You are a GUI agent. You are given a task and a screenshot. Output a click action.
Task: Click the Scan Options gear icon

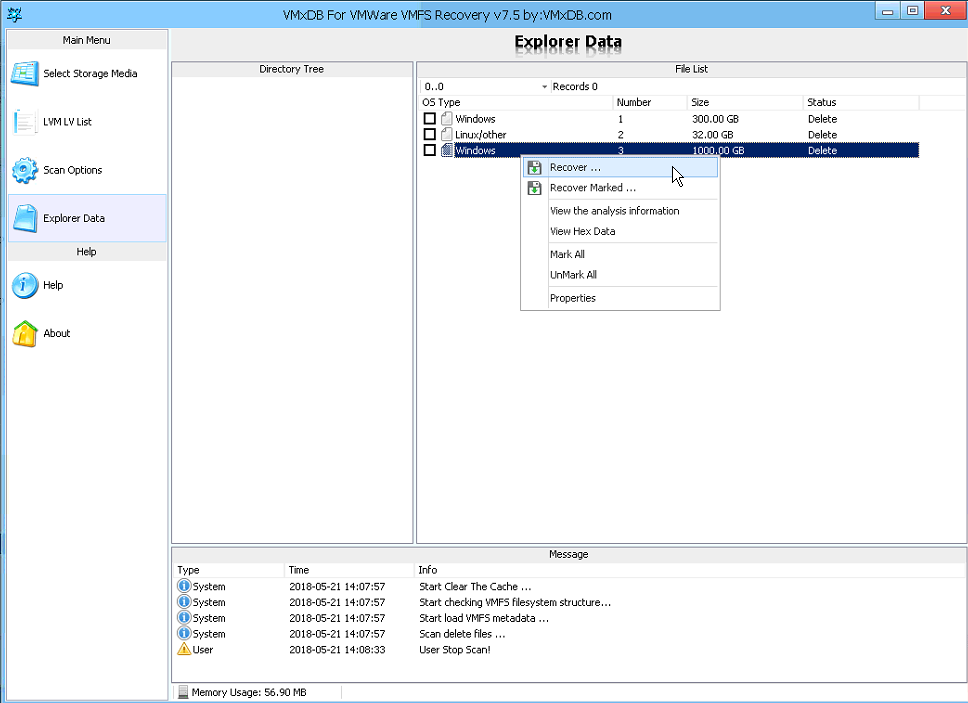tap(25, 170)
